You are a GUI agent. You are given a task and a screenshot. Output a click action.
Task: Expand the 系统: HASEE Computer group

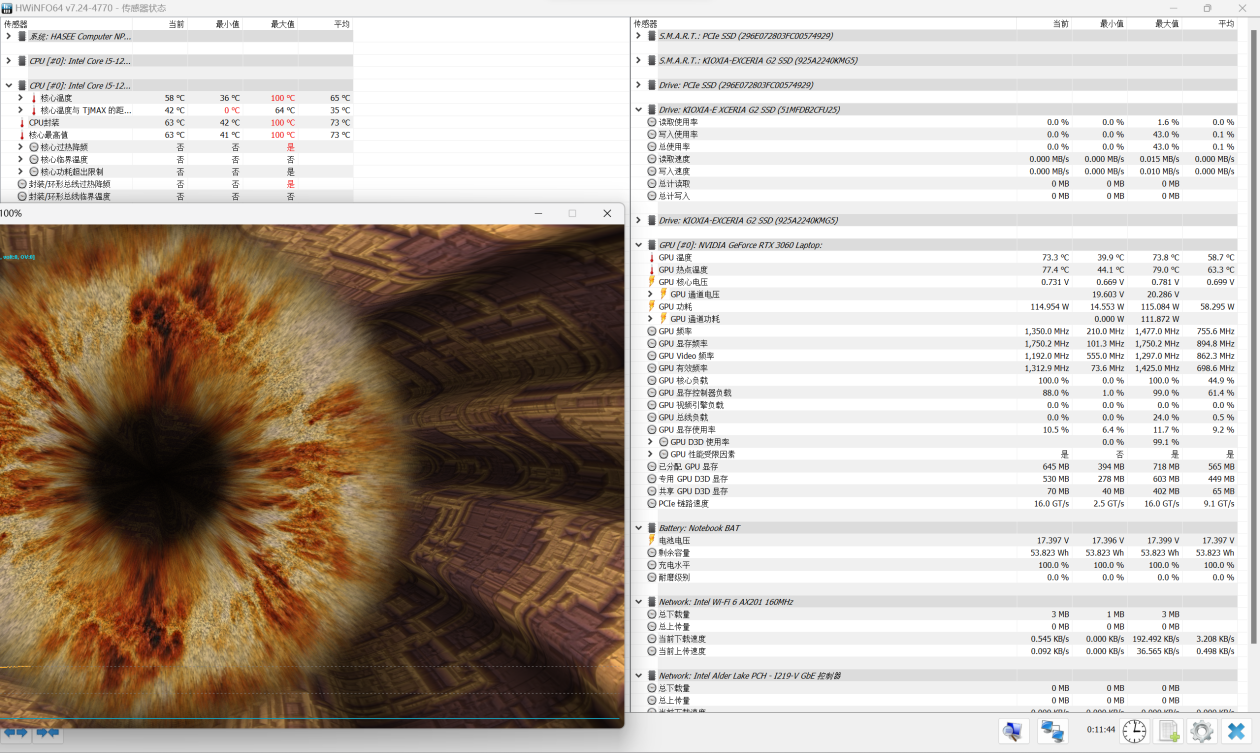[9, 36]
